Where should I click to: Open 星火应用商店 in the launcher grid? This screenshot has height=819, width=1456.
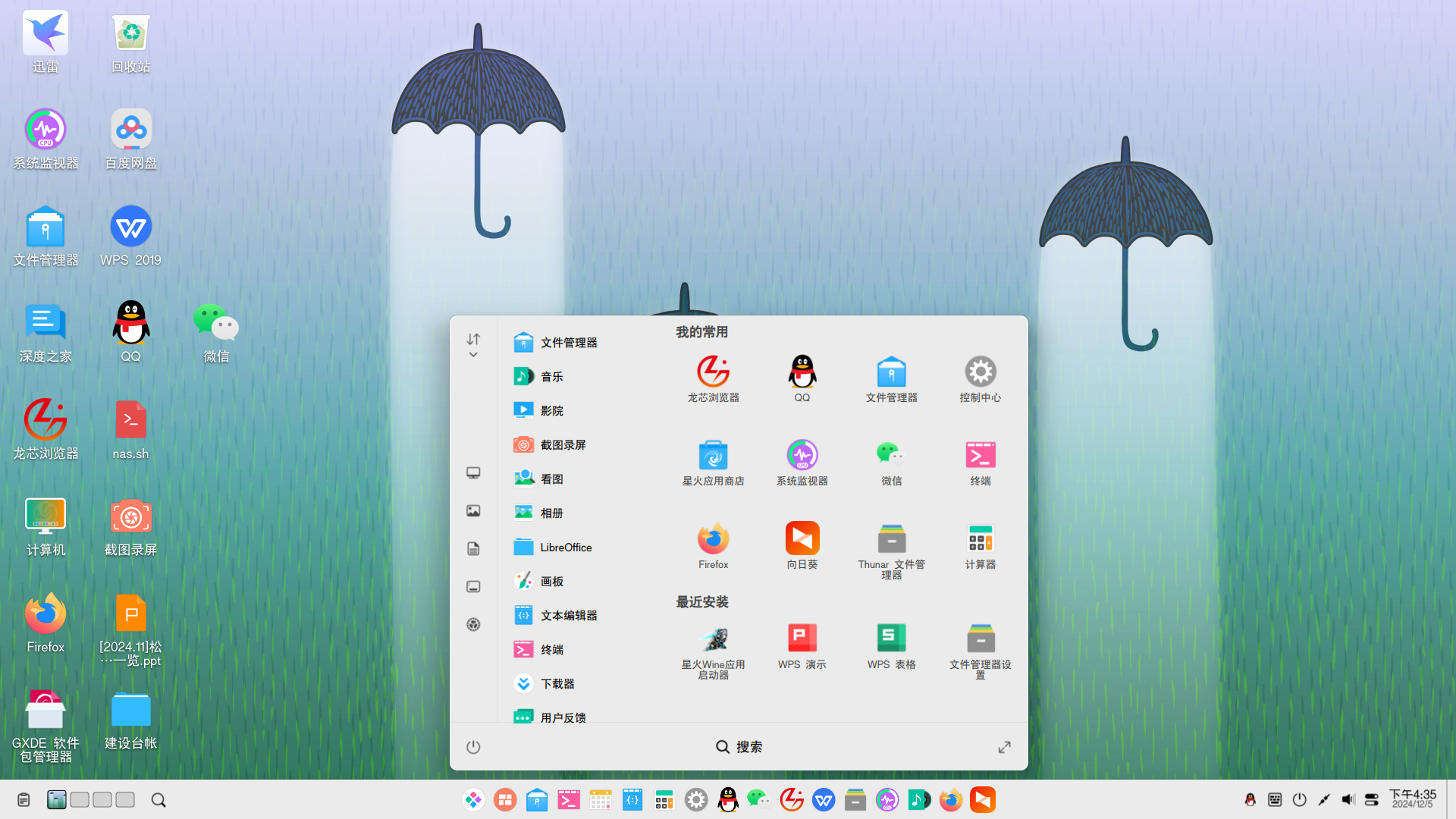(713, 462)
